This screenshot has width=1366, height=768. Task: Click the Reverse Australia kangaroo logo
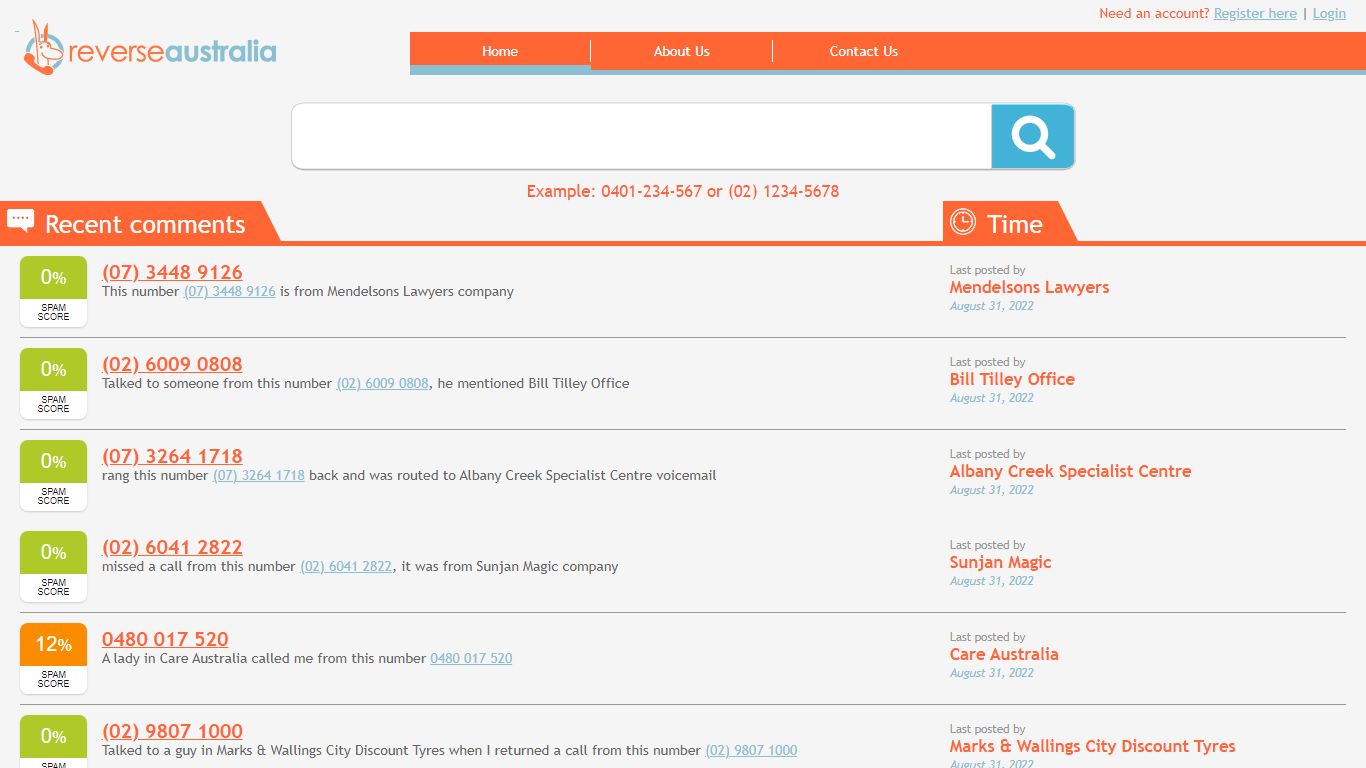150,48
